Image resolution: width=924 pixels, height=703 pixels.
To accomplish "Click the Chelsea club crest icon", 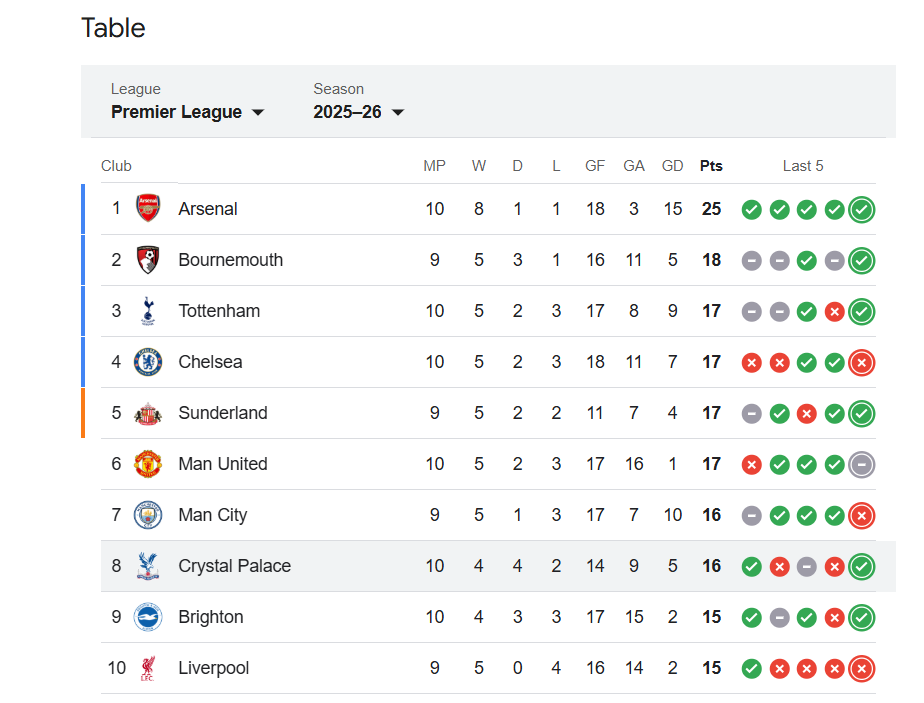I will click(x=148, y=362).
